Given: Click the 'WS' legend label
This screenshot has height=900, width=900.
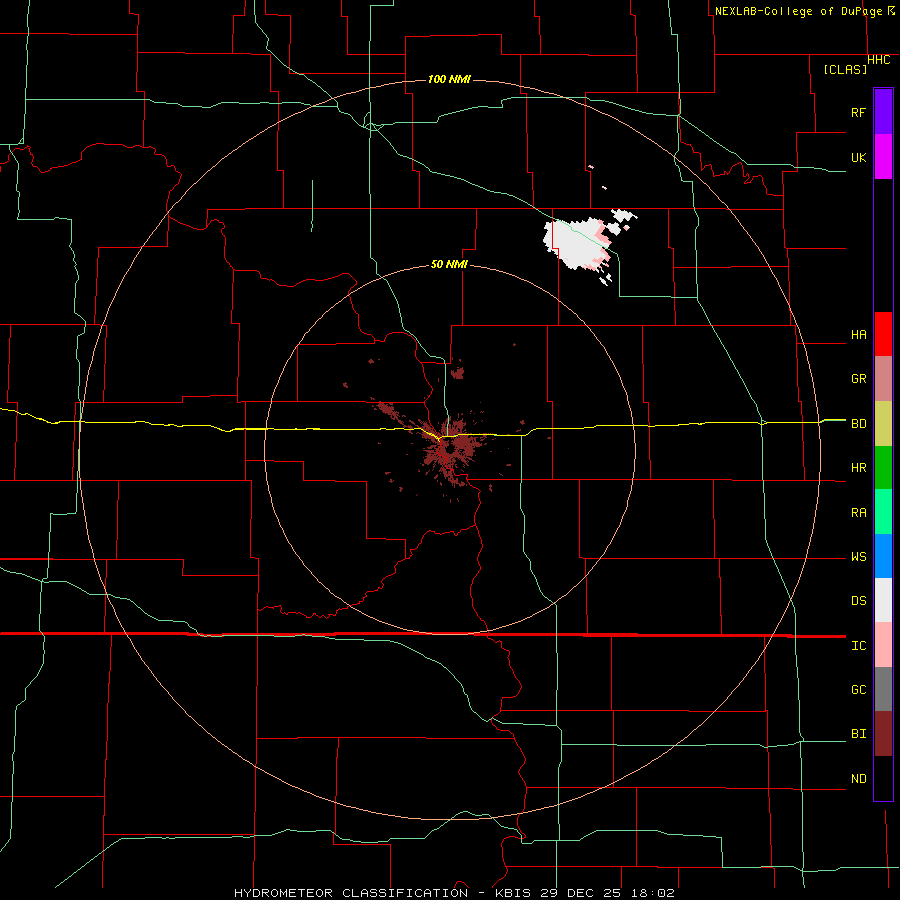Looking at the screenshot, I should (858, 557).
